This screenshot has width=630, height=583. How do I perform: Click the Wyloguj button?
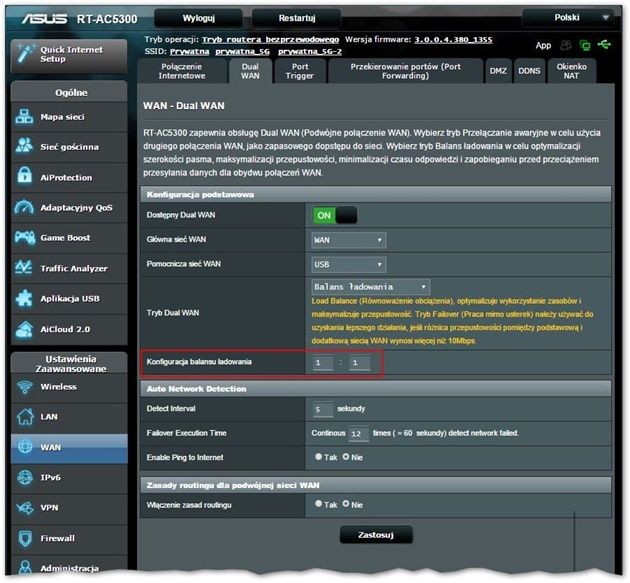point(198,18)
